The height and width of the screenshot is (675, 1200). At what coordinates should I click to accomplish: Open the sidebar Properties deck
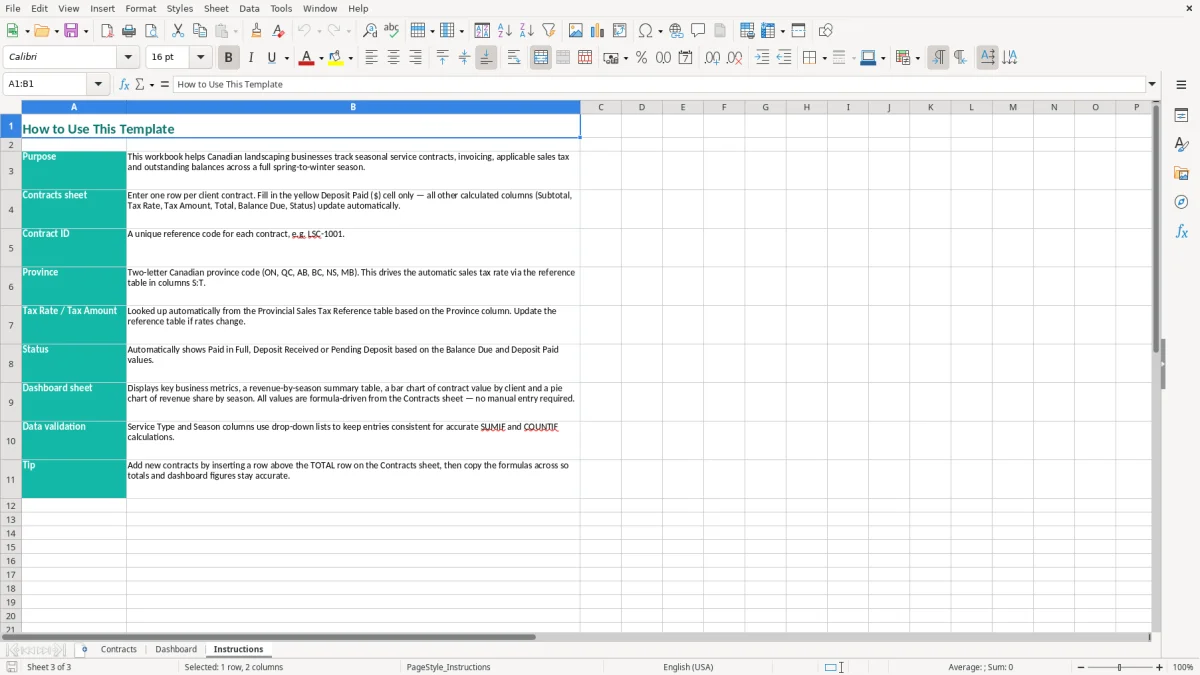(x=1181, y=115)
